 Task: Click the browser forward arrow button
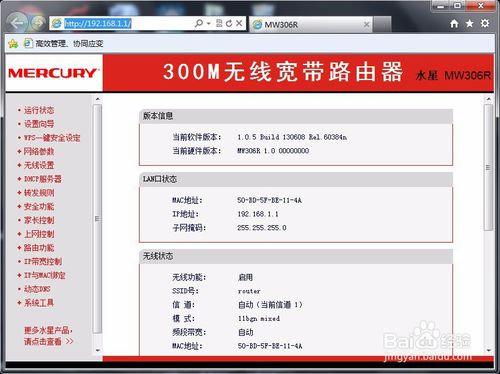[38, 23]
